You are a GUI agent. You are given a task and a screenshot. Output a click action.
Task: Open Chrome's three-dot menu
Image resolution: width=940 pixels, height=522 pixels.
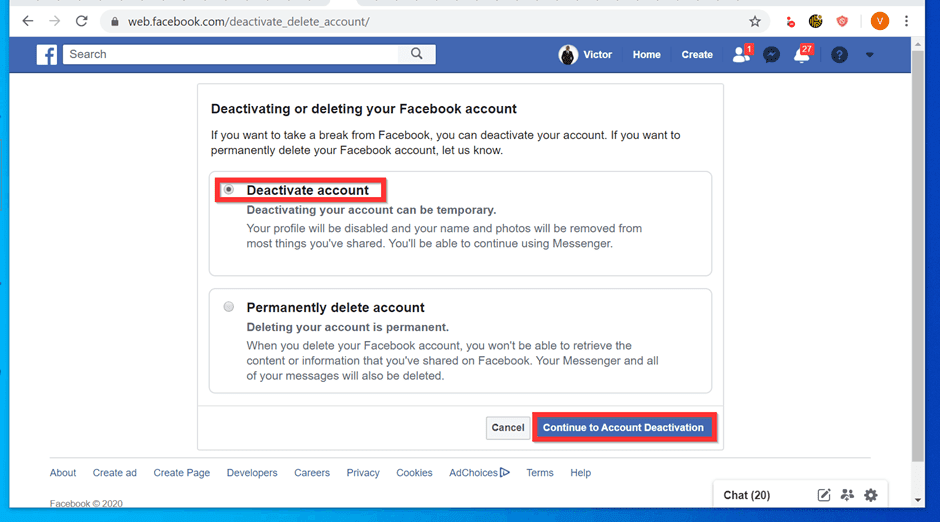[907, 21]
